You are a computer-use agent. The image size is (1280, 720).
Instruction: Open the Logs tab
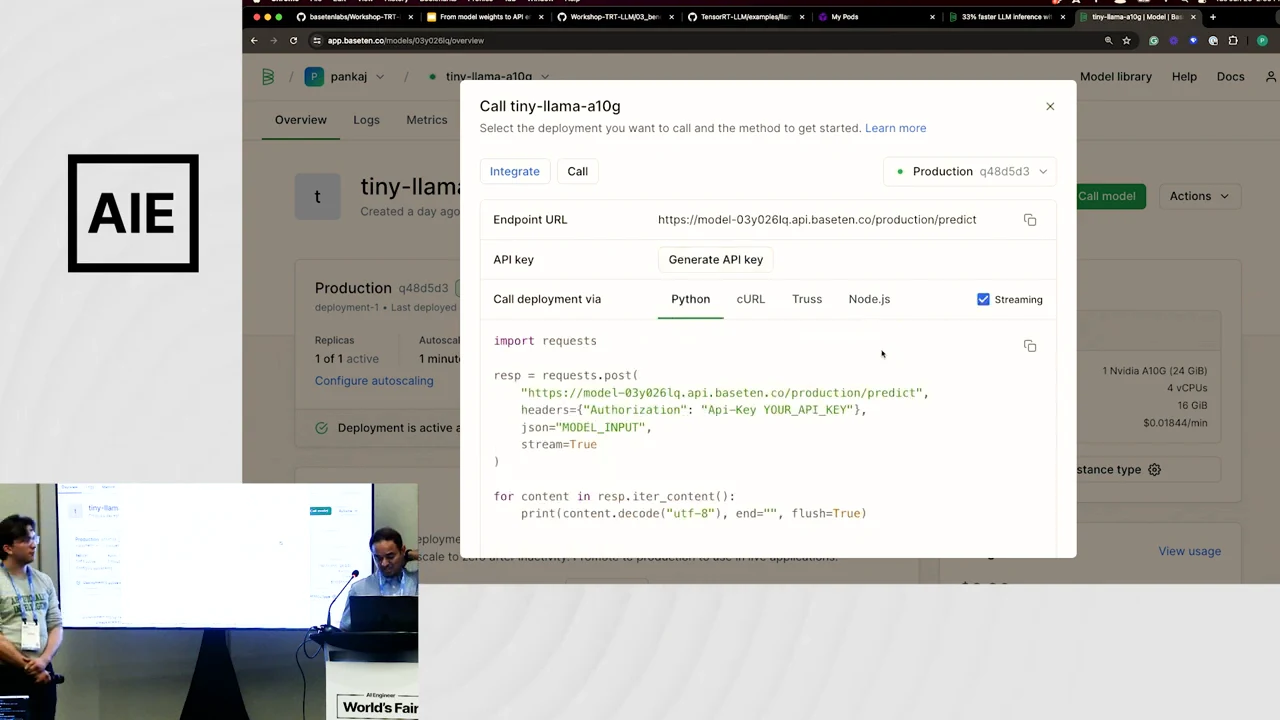click(366, 120)
